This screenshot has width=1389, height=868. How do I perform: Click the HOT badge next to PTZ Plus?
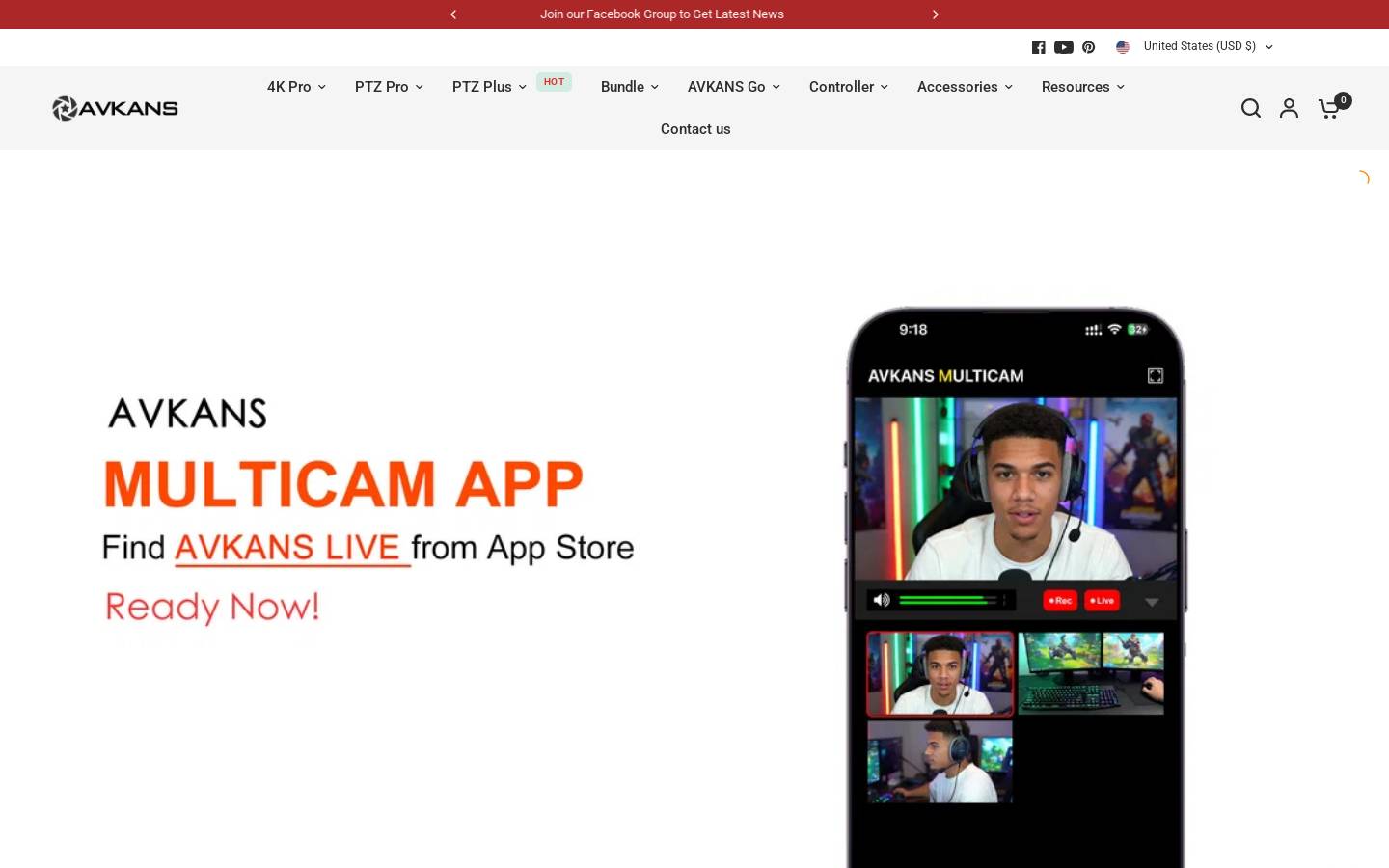click(x=554, y=82)
